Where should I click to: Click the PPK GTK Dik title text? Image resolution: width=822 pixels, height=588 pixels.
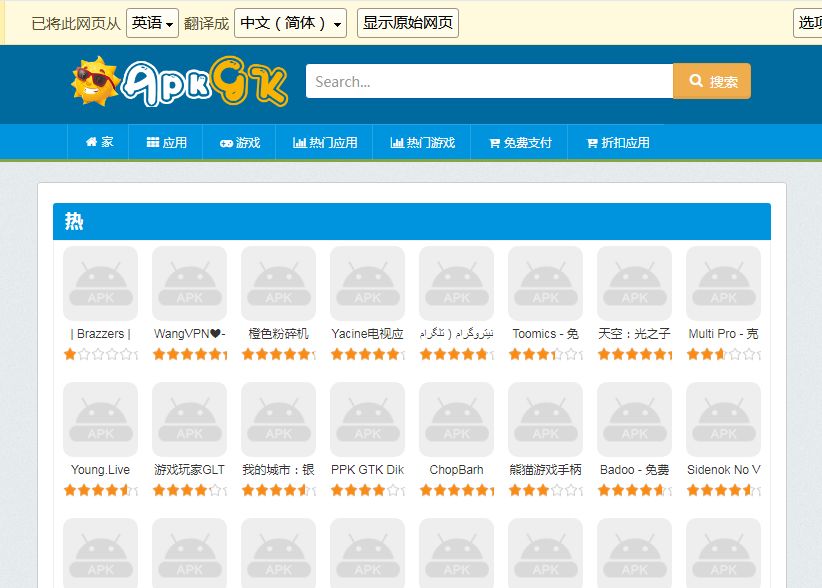tap(367, 470)
